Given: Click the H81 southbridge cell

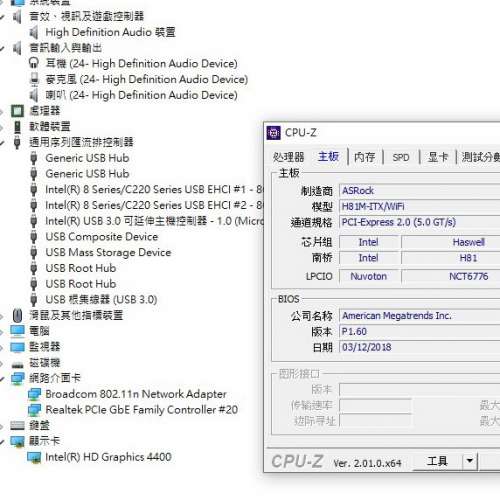Looking at the screenshot, I should tap(451, 258).
